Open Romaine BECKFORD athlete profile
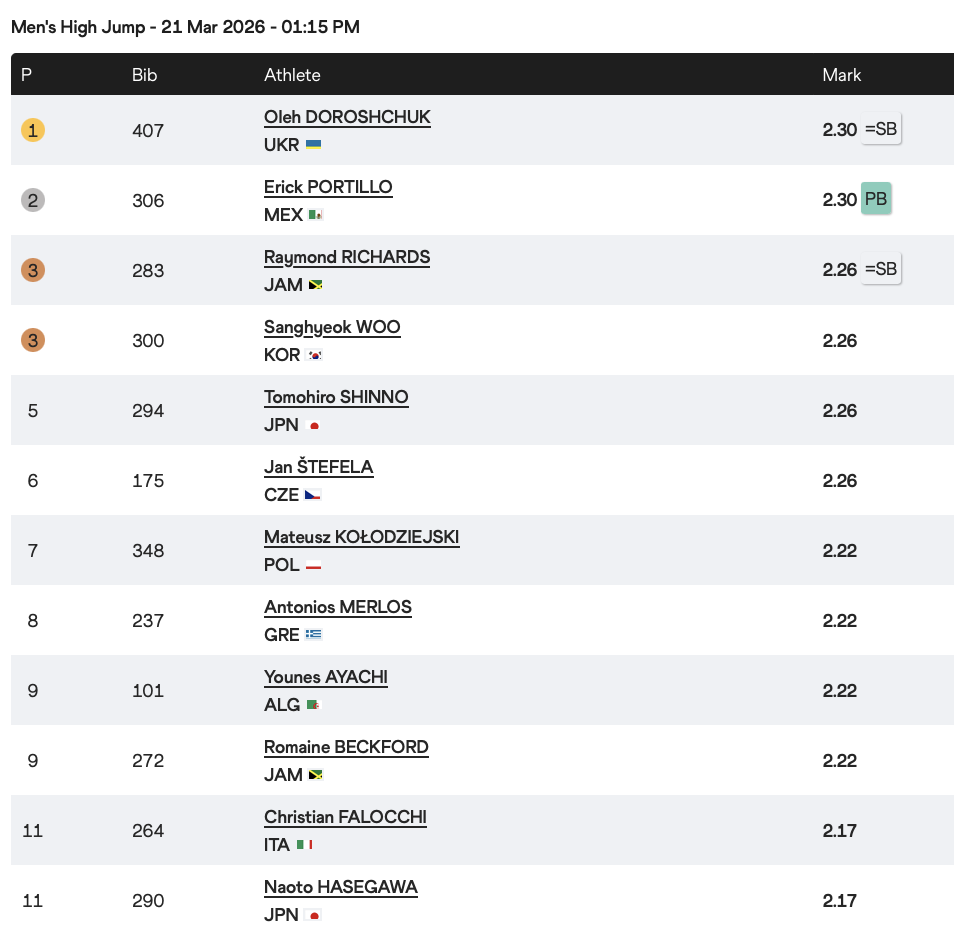 pos(346,747)
